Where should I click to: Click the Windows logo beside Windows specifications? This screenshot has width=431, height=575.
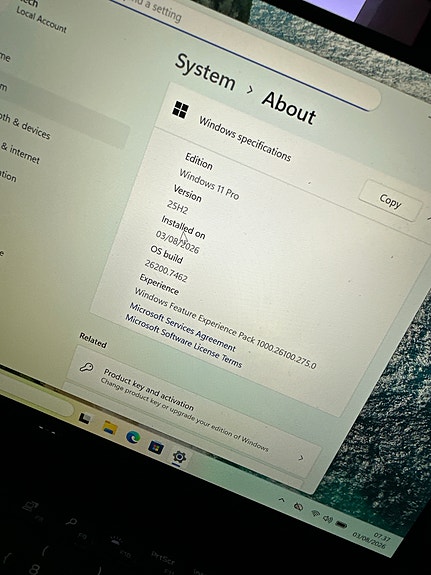180,109
